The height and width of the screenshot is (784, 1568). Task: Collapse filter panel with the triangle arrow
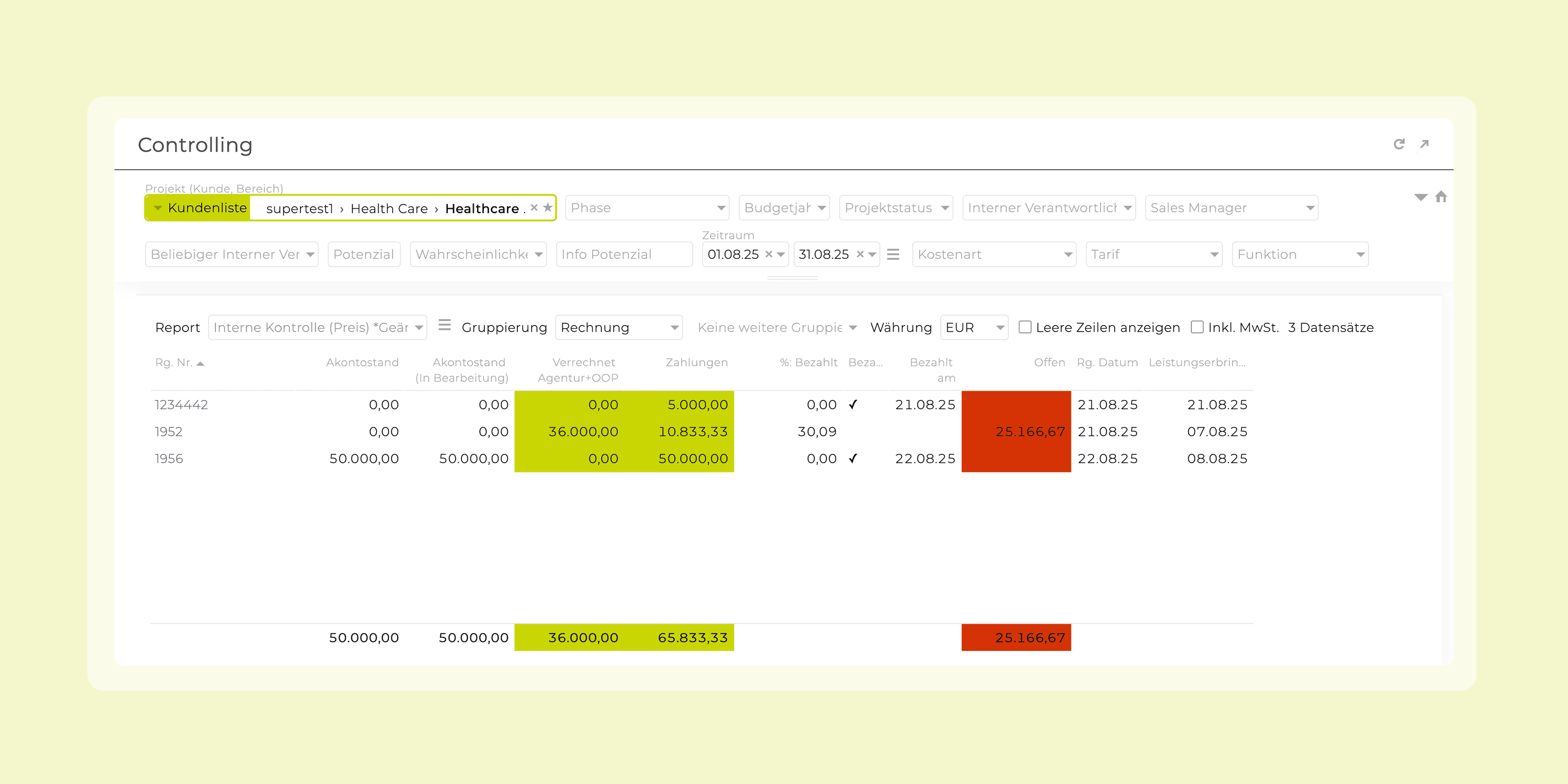click(x=1421, y=197)
